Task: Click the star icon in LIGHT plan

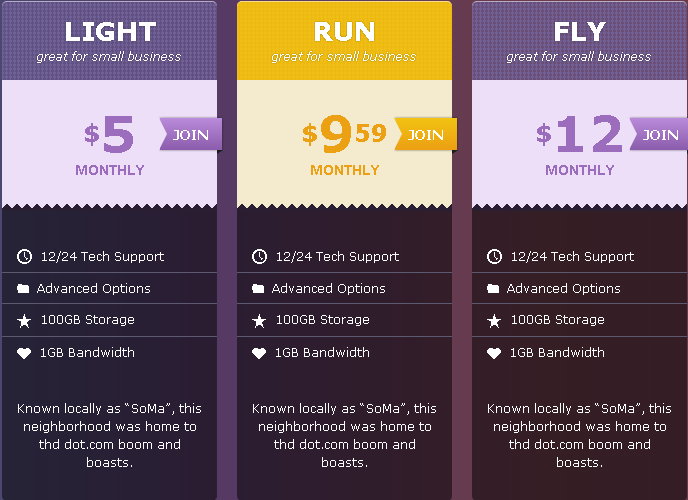Action: coord(24,321)
